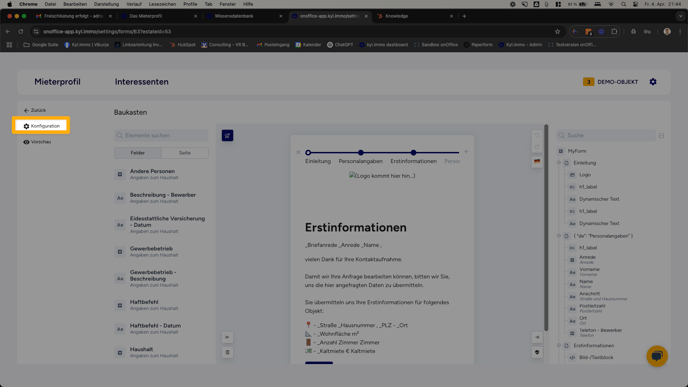Open the Interessenten header tab
The width and height of the screenshot is (688, 387).
pyautogui.click(x=142, y=82)
